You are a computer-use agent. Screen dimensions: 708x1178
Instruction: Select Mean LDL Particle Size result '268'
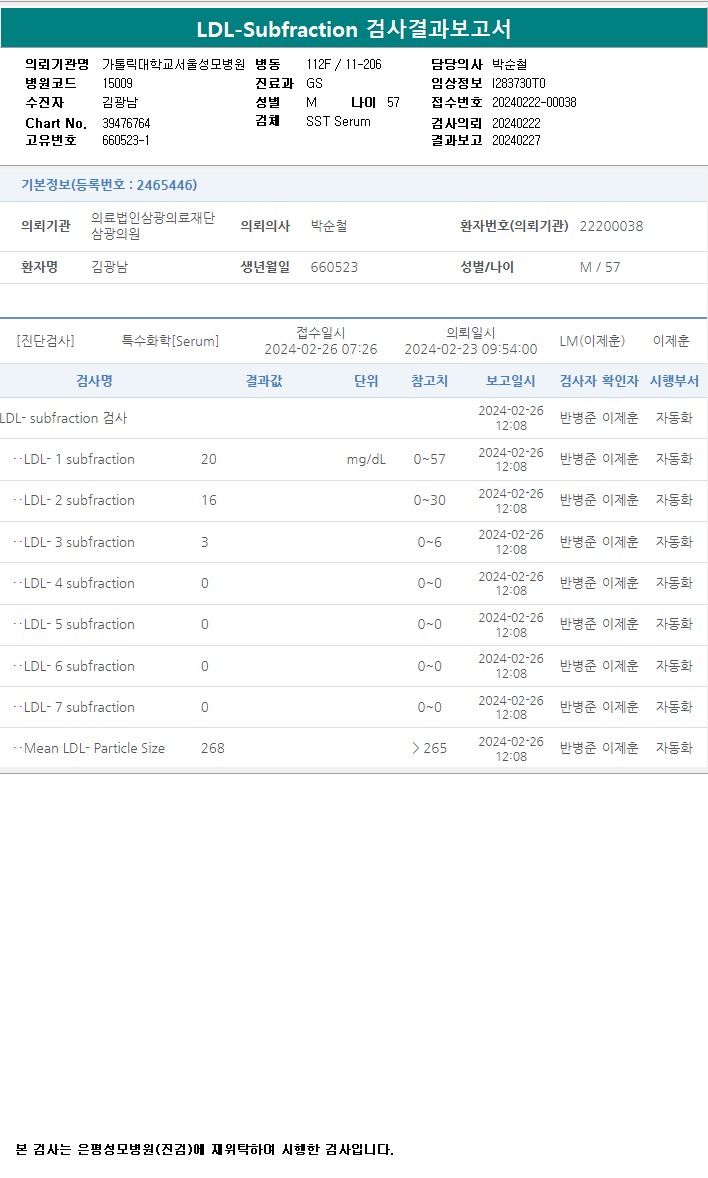pyautogui.click(x=213, y=748)
